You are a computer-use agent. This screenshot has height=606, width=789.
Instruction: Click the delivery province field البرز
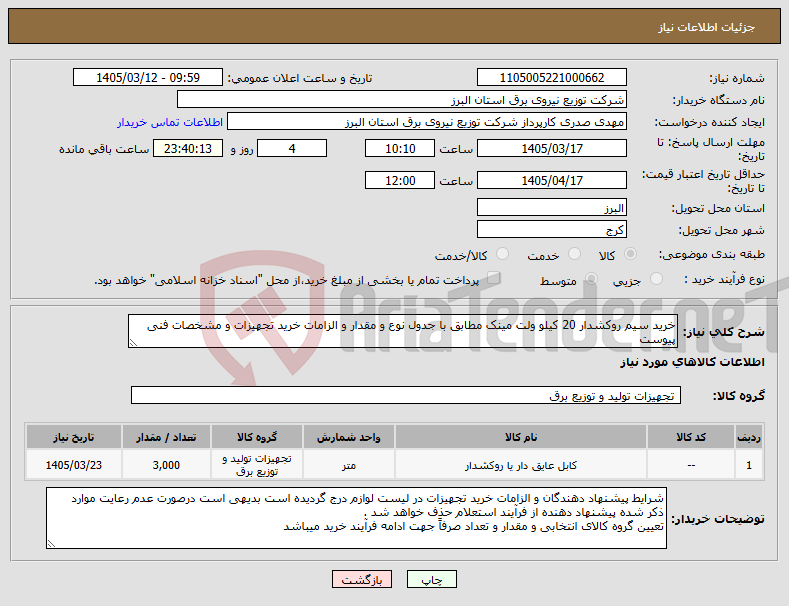551,207
